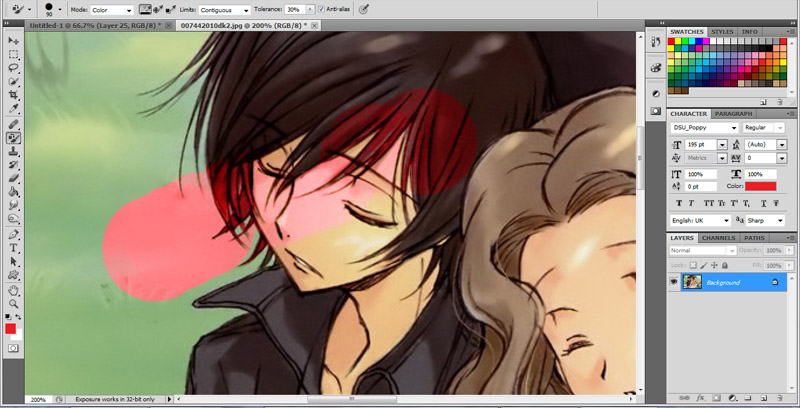The width and height of the screenshot is (800, 408).
Task: Switch to the Info tab
Action: [x=749, y=32]
